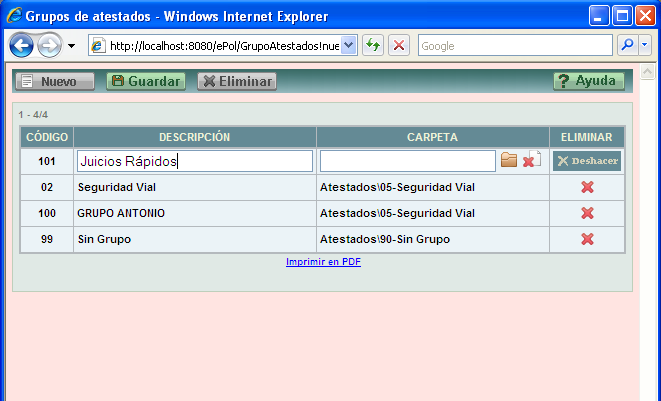Click the empty Carpeta input field
661x401 pixels.
[x=408, y=161]
